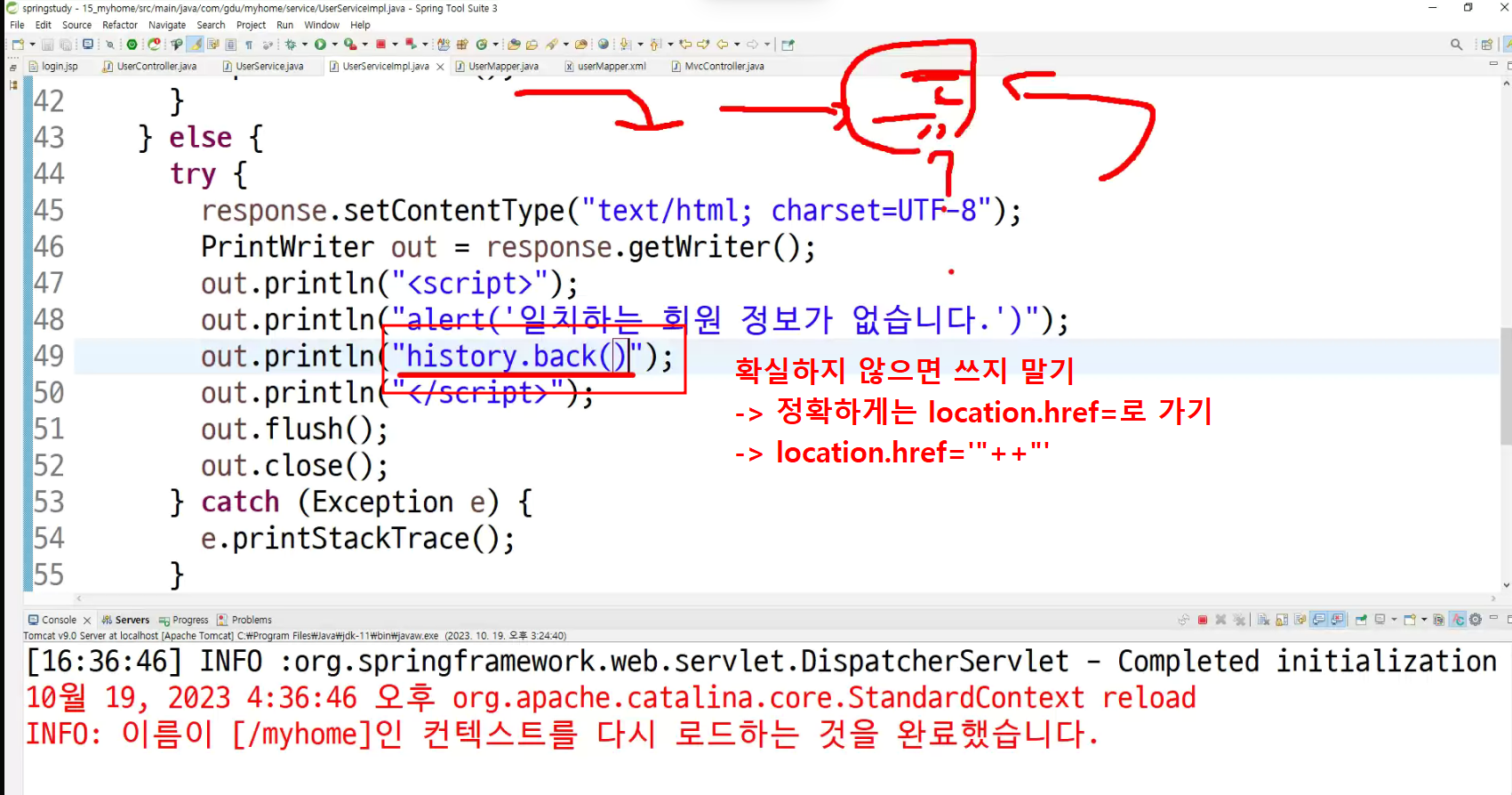1512x795 pixels.
Task: Click the Open Perspective icon at top right
Action: coord(1487,44)
